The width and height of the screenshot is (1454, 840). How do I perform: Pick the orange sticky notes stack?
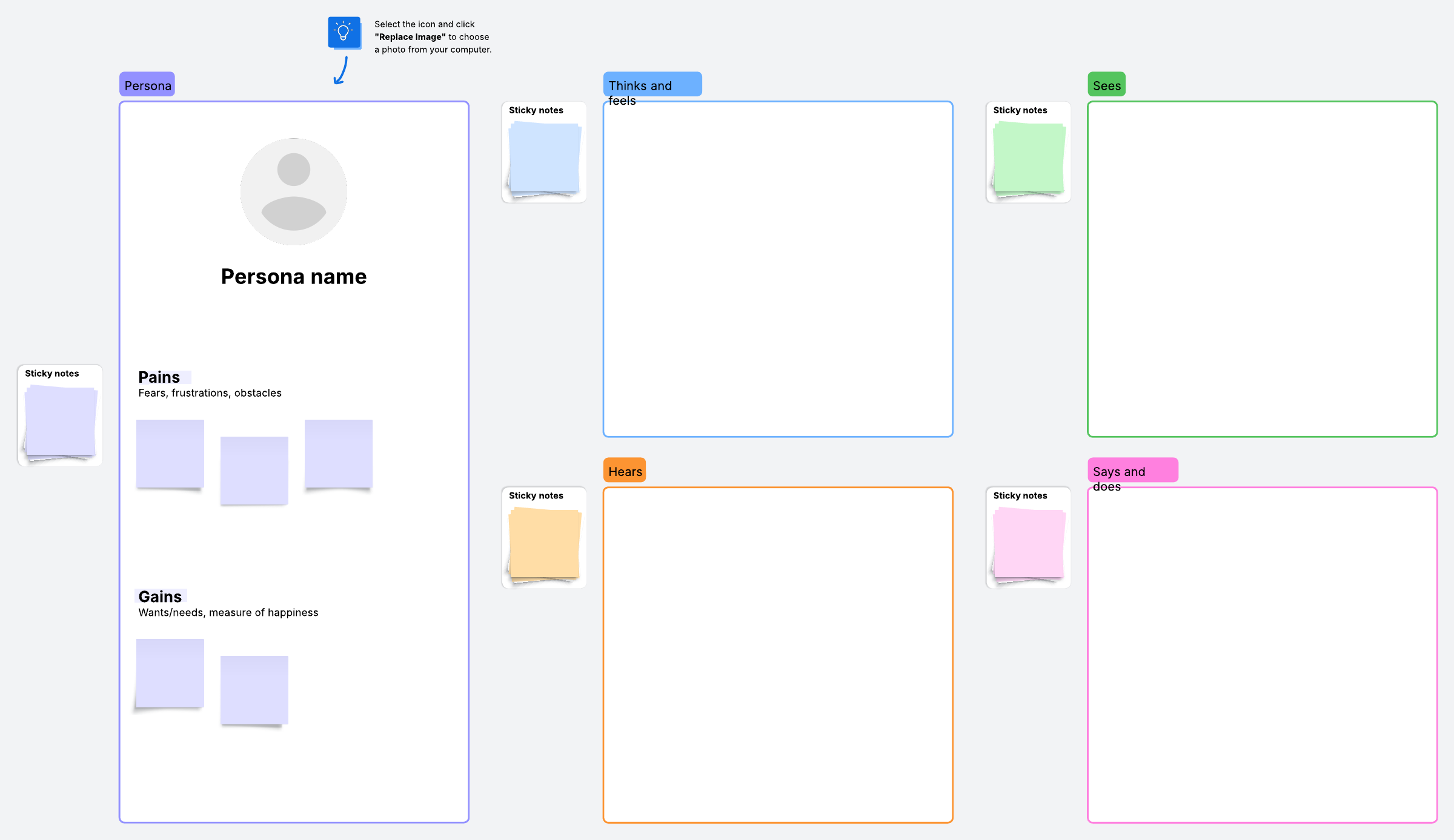point(544,544)
